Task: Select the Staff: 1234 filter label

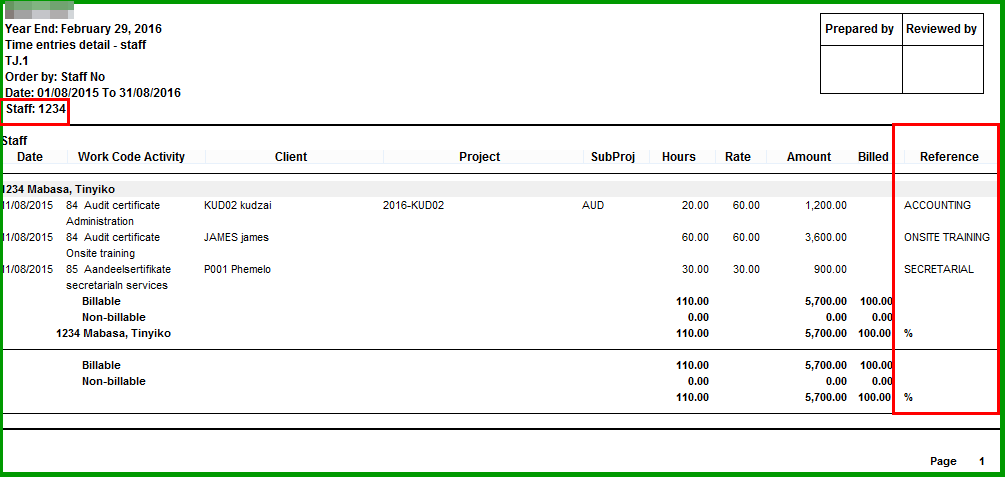Action: [36, 108]
